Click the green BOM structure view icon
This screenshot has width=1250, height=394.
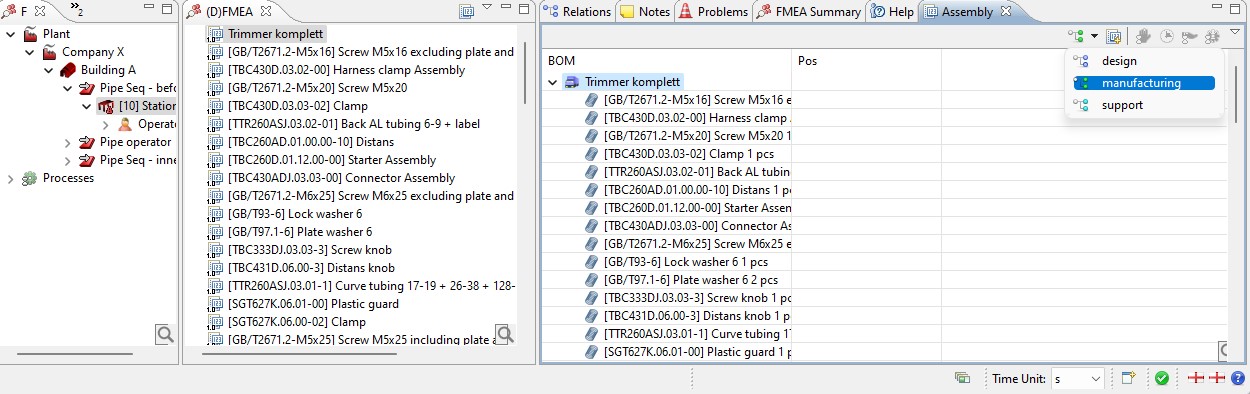pyautogui.click(x=1077, y=37)
